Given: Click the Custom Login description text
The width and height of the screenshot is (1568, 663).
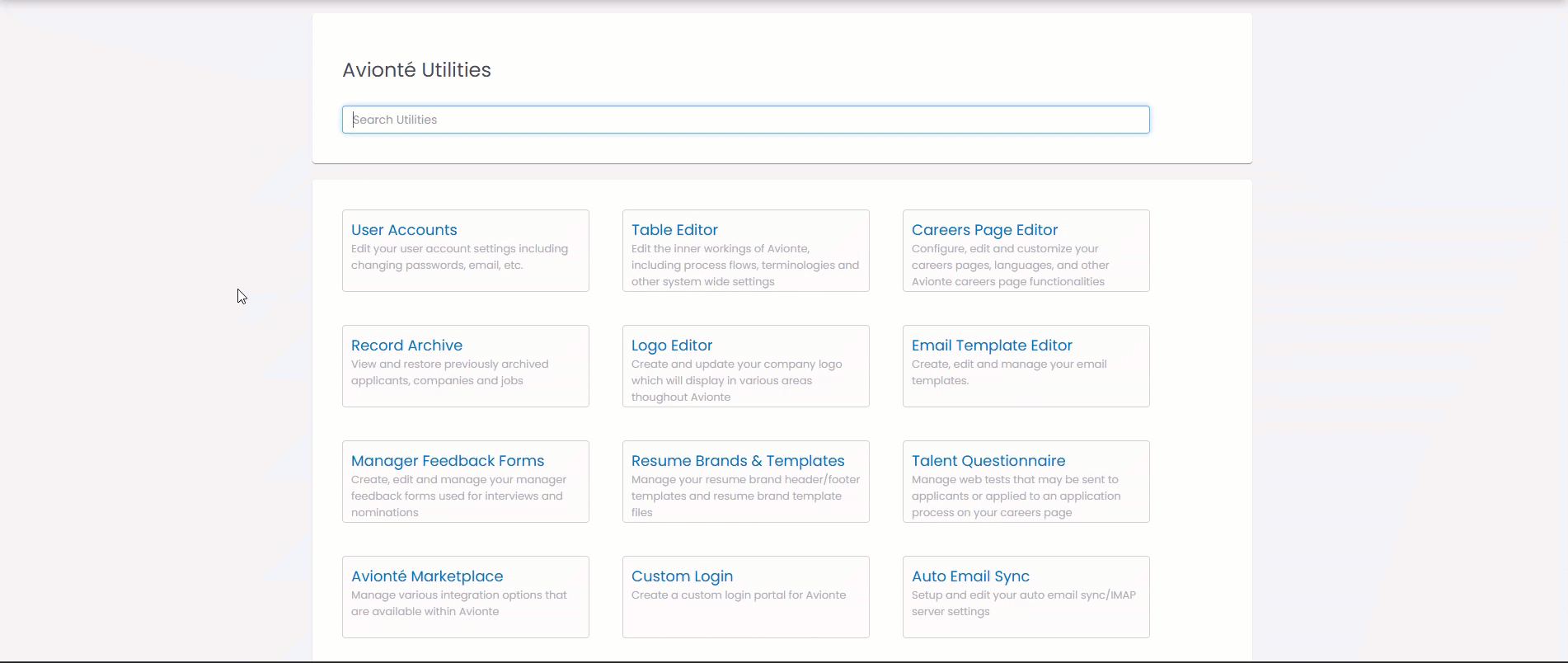Looking at the screenshot, I should [739, 595].
